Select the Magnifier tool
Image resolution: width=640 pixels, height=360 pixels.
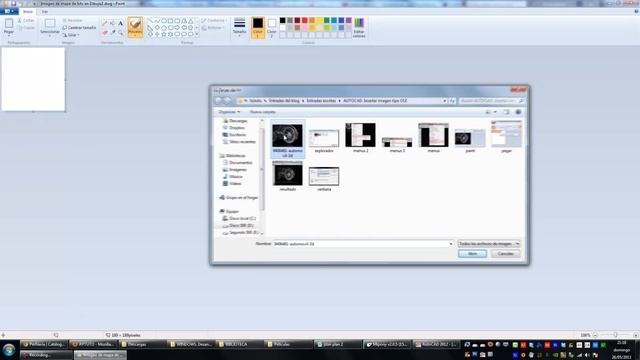[x=120, y=32]
